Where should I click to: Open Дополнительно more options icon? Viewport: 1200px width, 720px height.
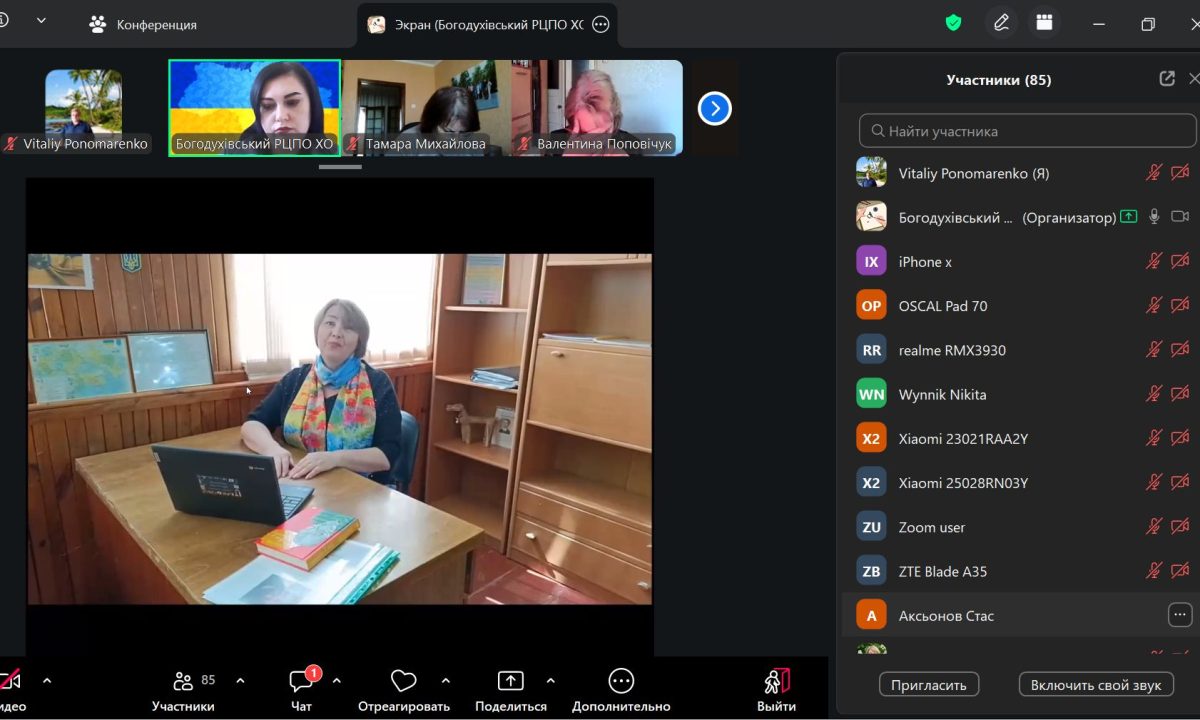621,682
